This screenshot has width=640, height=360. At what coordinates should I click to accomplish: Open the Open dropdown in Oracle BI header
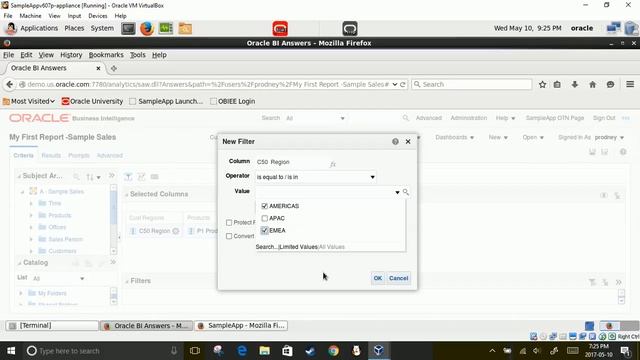coord(533,138)
